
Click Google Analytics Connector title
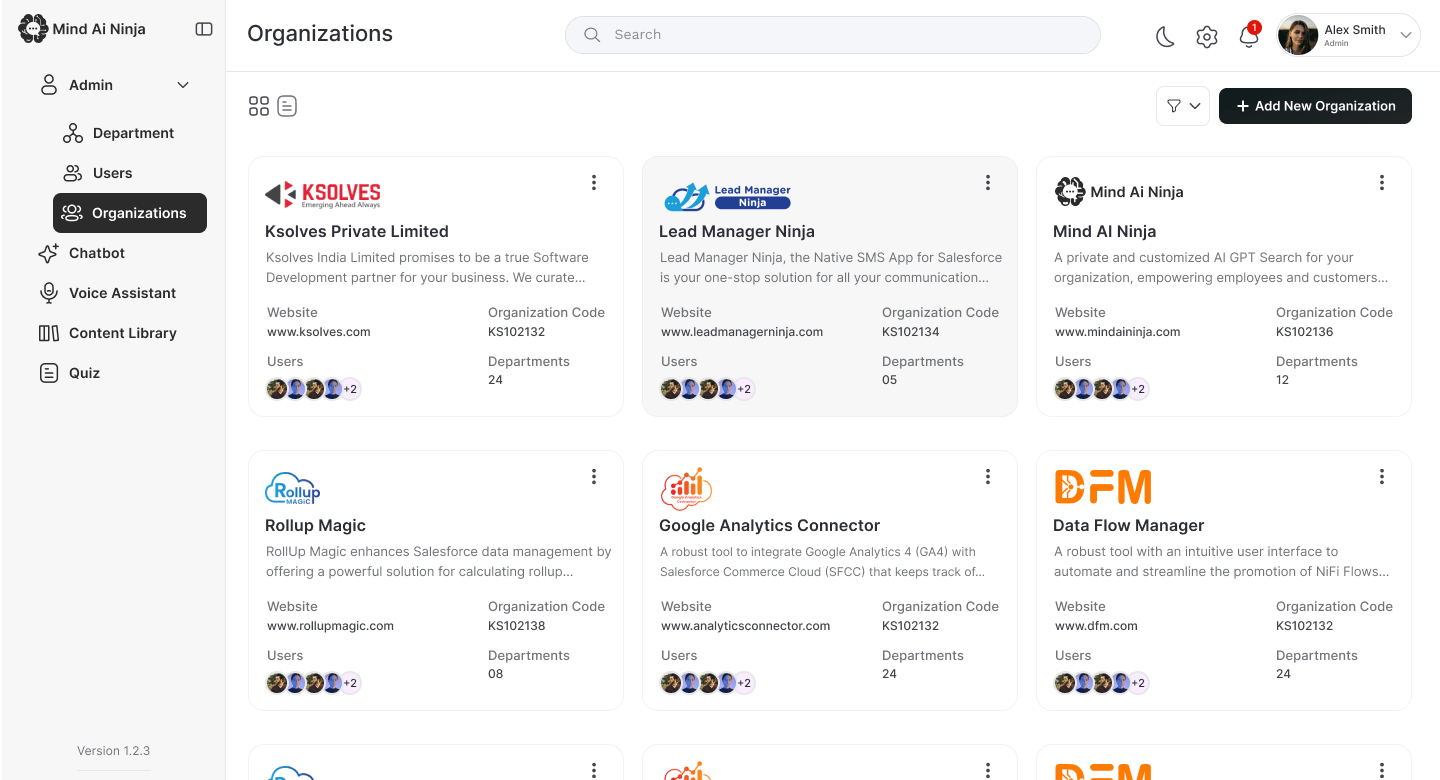[770, 525]
